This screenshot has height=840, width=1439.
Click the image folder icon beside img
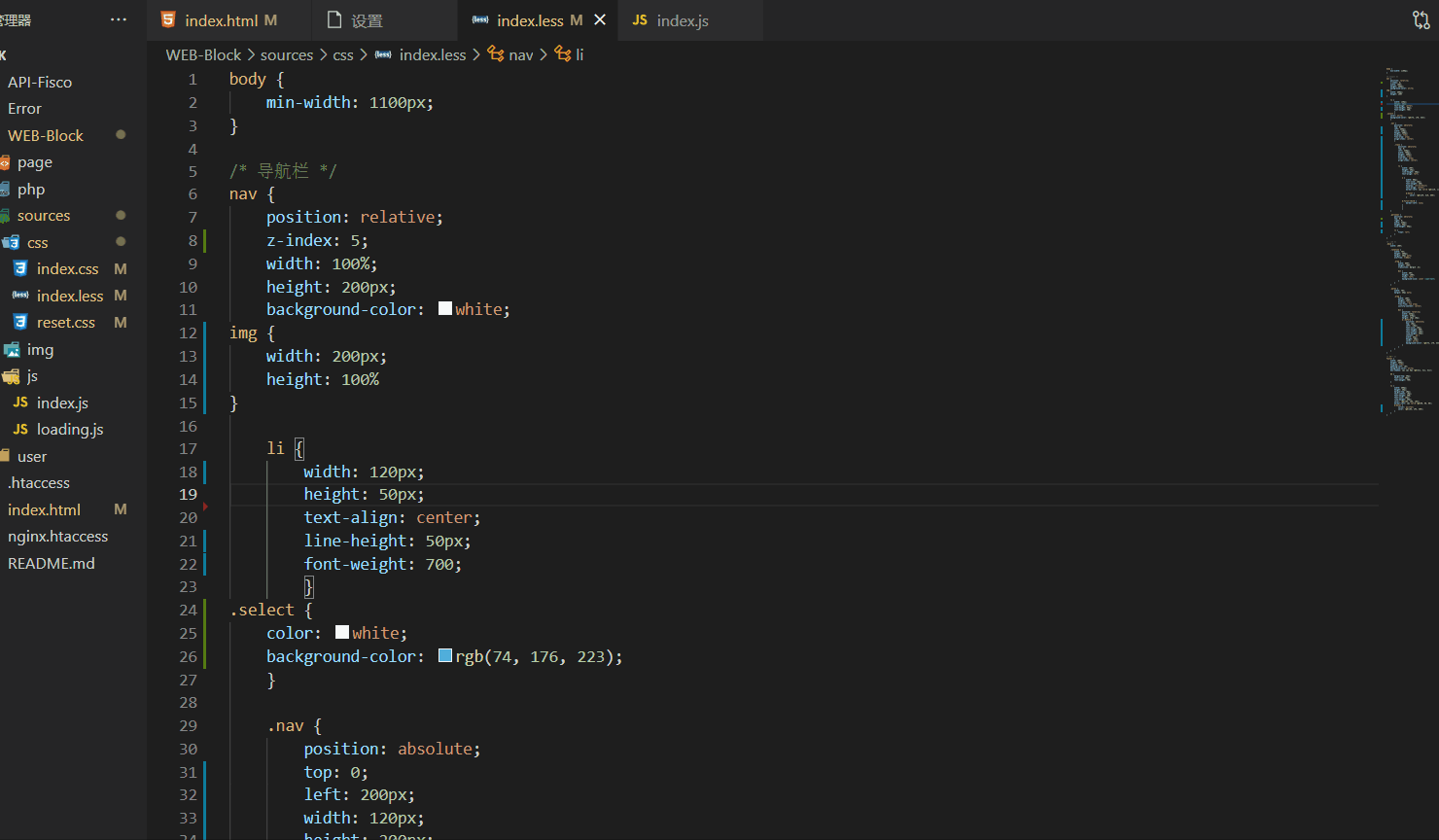(12, 349)
